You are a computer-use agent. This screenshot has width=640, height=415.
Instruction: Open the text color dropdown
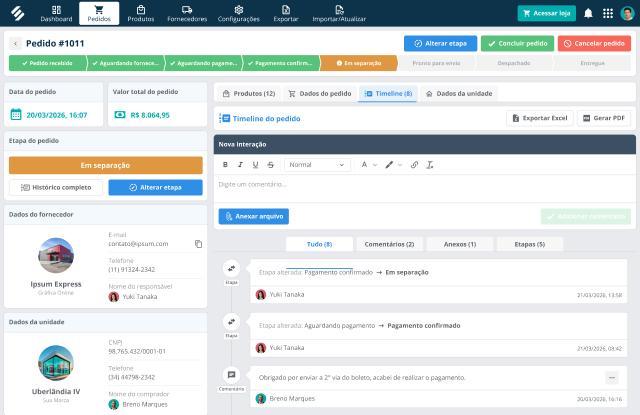(x=369, y=164)
